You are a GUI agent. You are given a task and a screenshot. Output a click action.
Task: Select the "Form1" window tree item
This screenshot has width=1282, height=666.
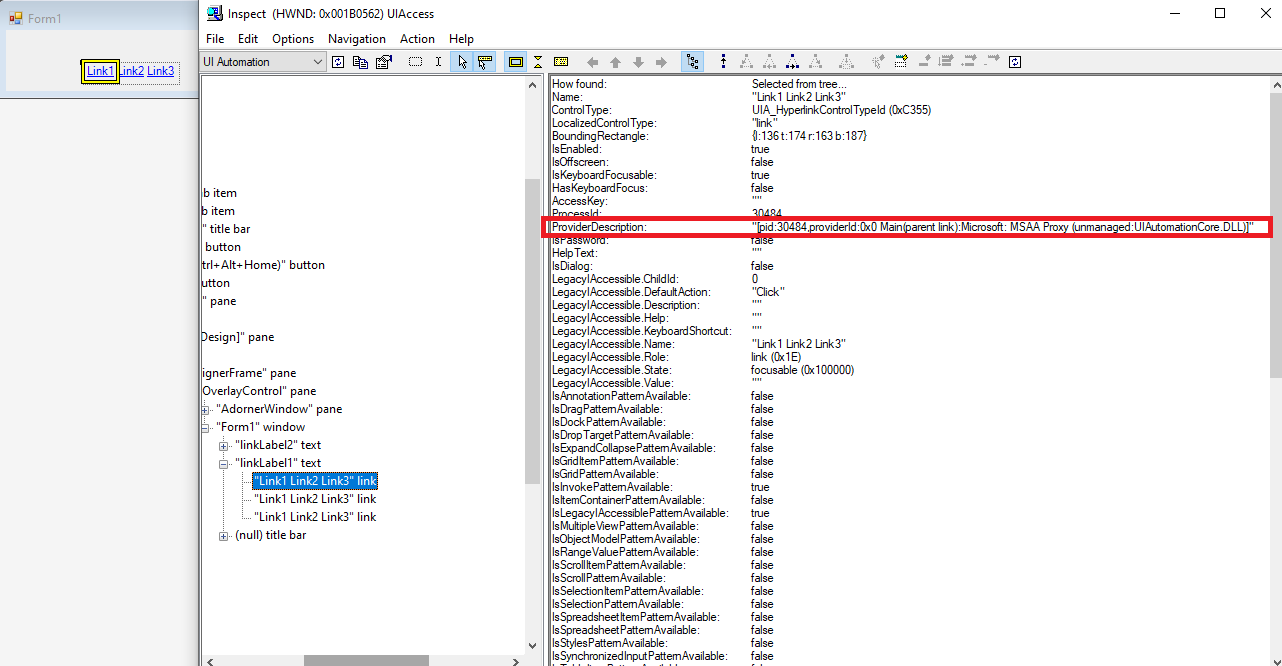click(x=261, y=427)
